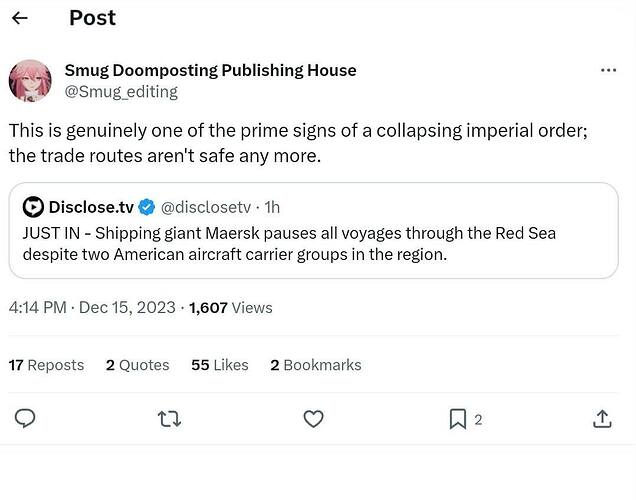Screen dimensions: 636x500
Task: Toggle the bookmark icon
Action: pos(458,419)
